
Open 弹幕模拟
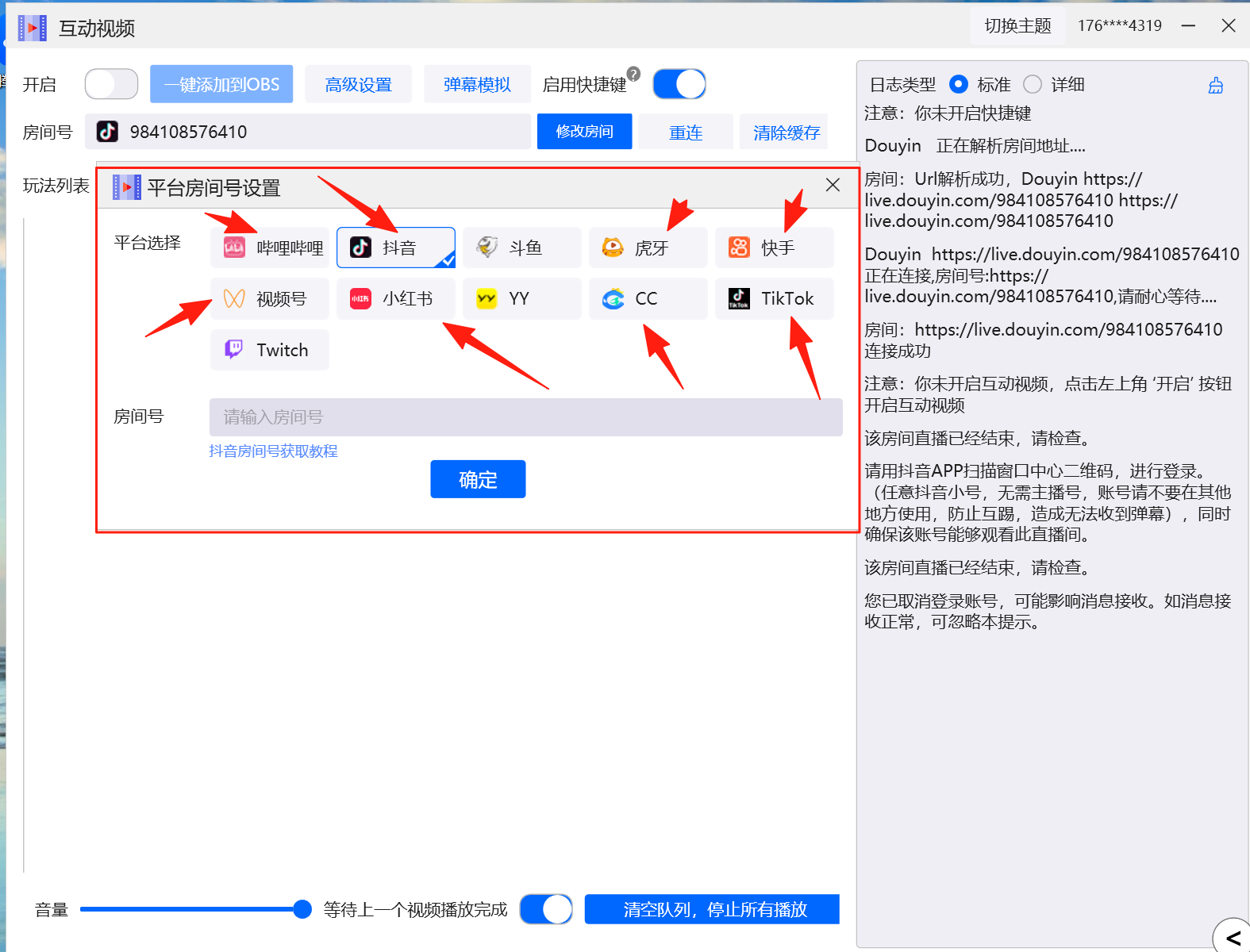pos(477,84)
